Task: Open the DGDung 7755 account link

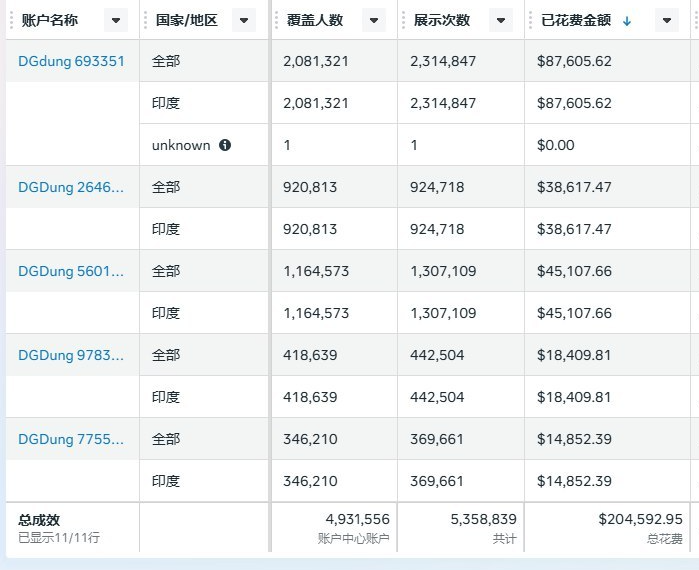Action: [71, 439]
